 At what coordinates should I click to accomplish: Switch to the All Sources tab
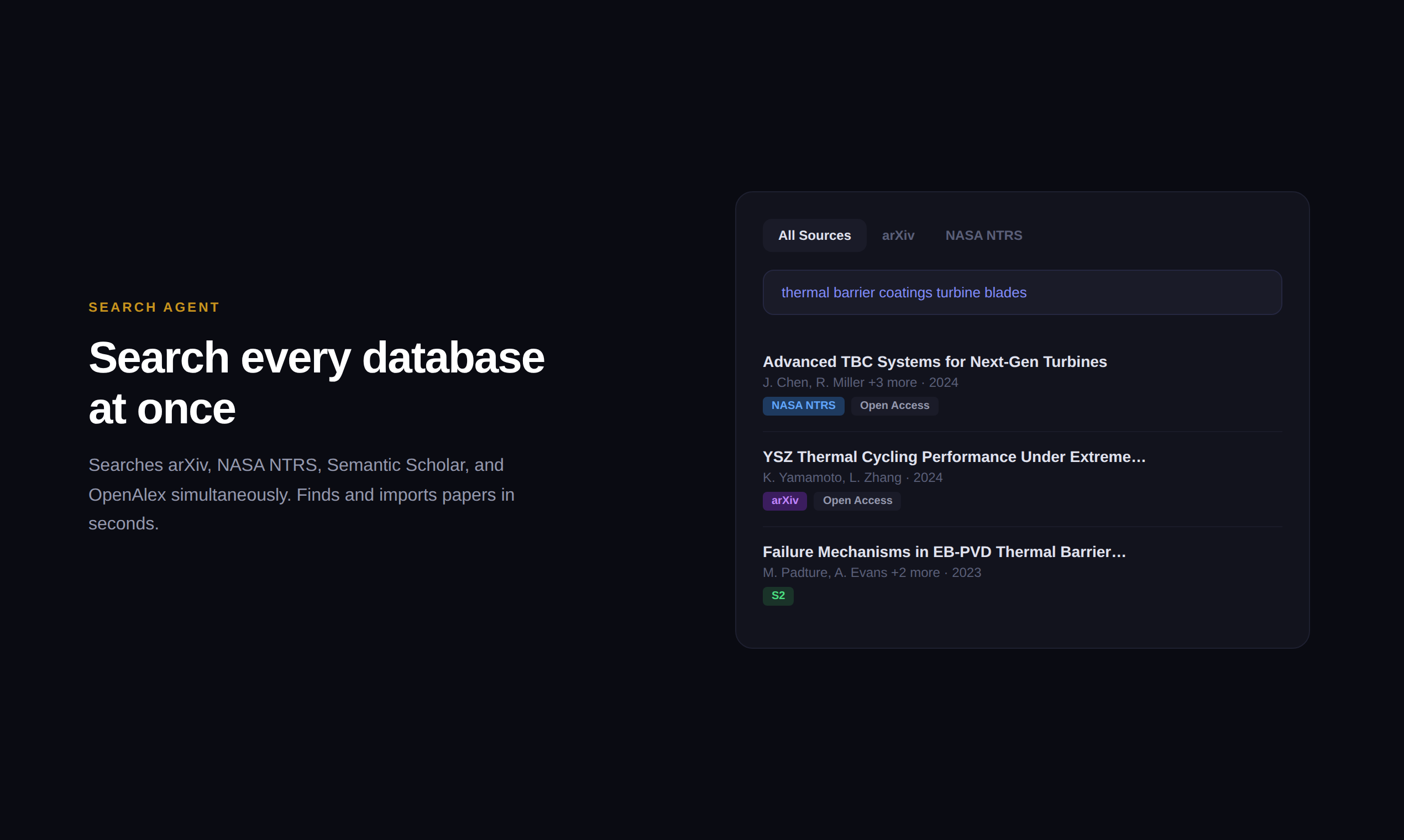814,235
